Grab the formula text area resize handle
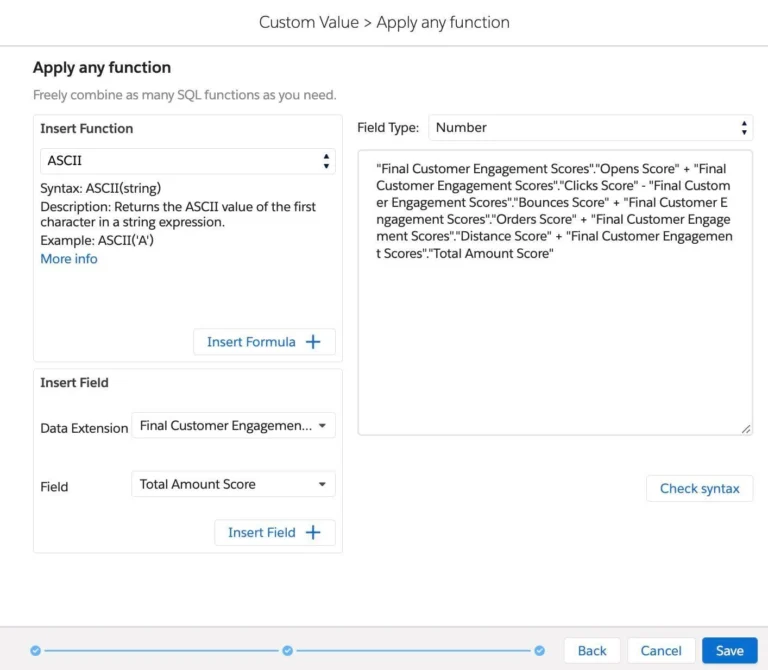This screenshot has width=768, height=670. (x=745, y=428)
